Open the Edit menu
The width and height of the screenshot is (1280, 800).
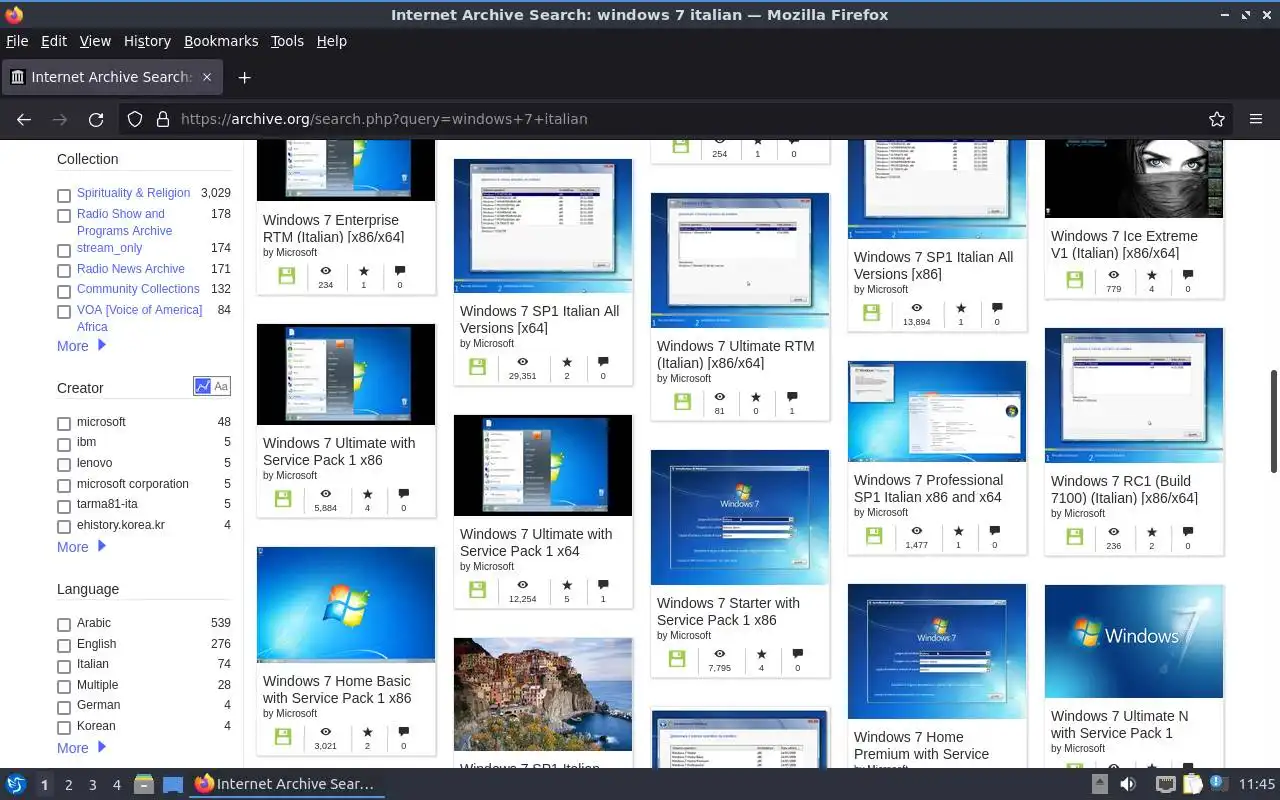pos(54,41)
